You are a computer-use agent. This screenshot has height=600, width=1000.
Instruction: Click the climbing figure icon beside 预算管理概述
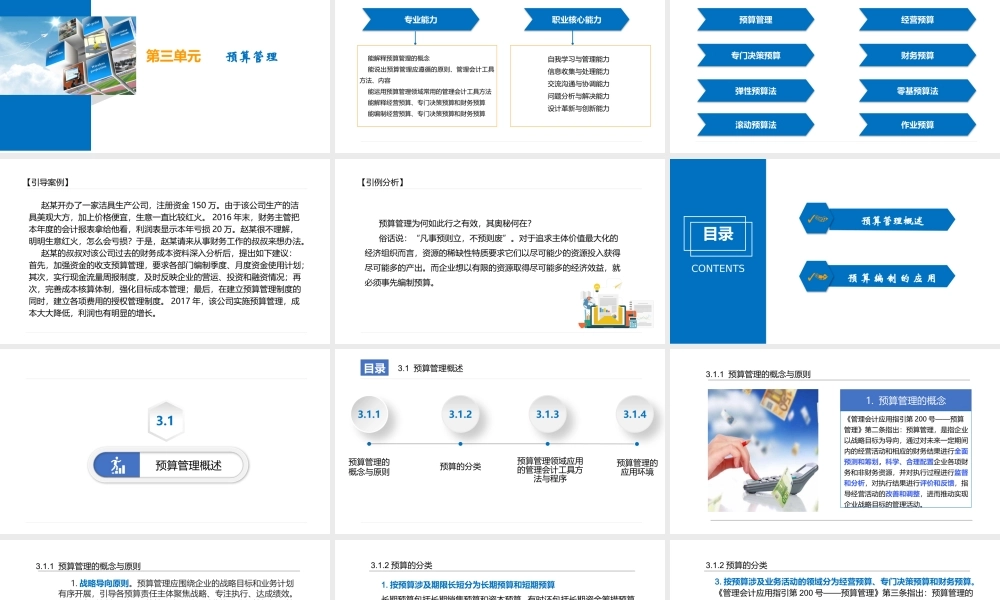[118, 464]
